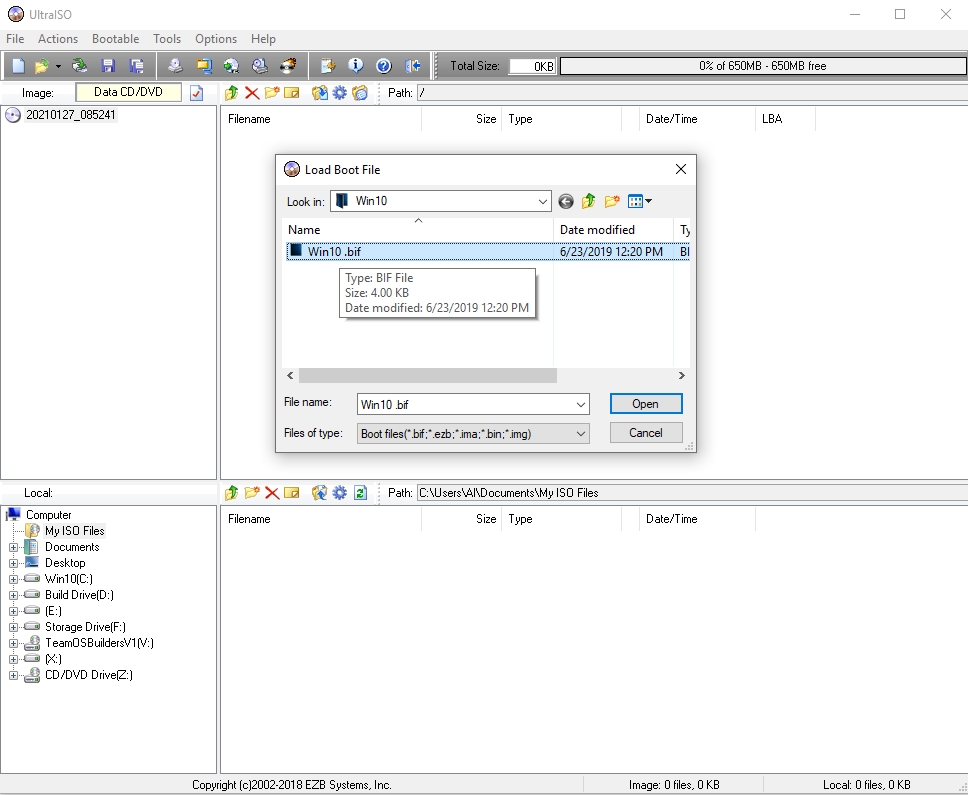Click the Up folder icon in the Local pane toolbar
Viewport: 968px width, 795px height.
pyautogui.click(x=232, y=493)
